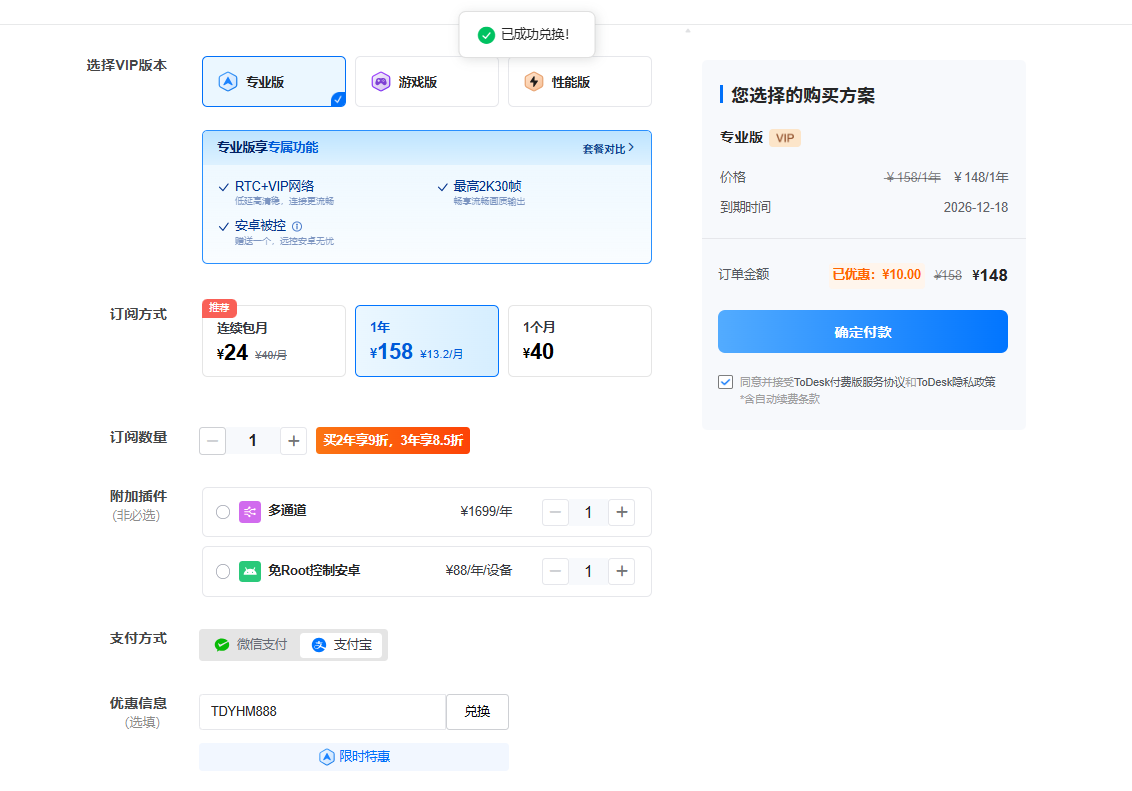Choose the 连续包月 subscription option
This screenshot has height=791, width=1132.
point(274,341)
